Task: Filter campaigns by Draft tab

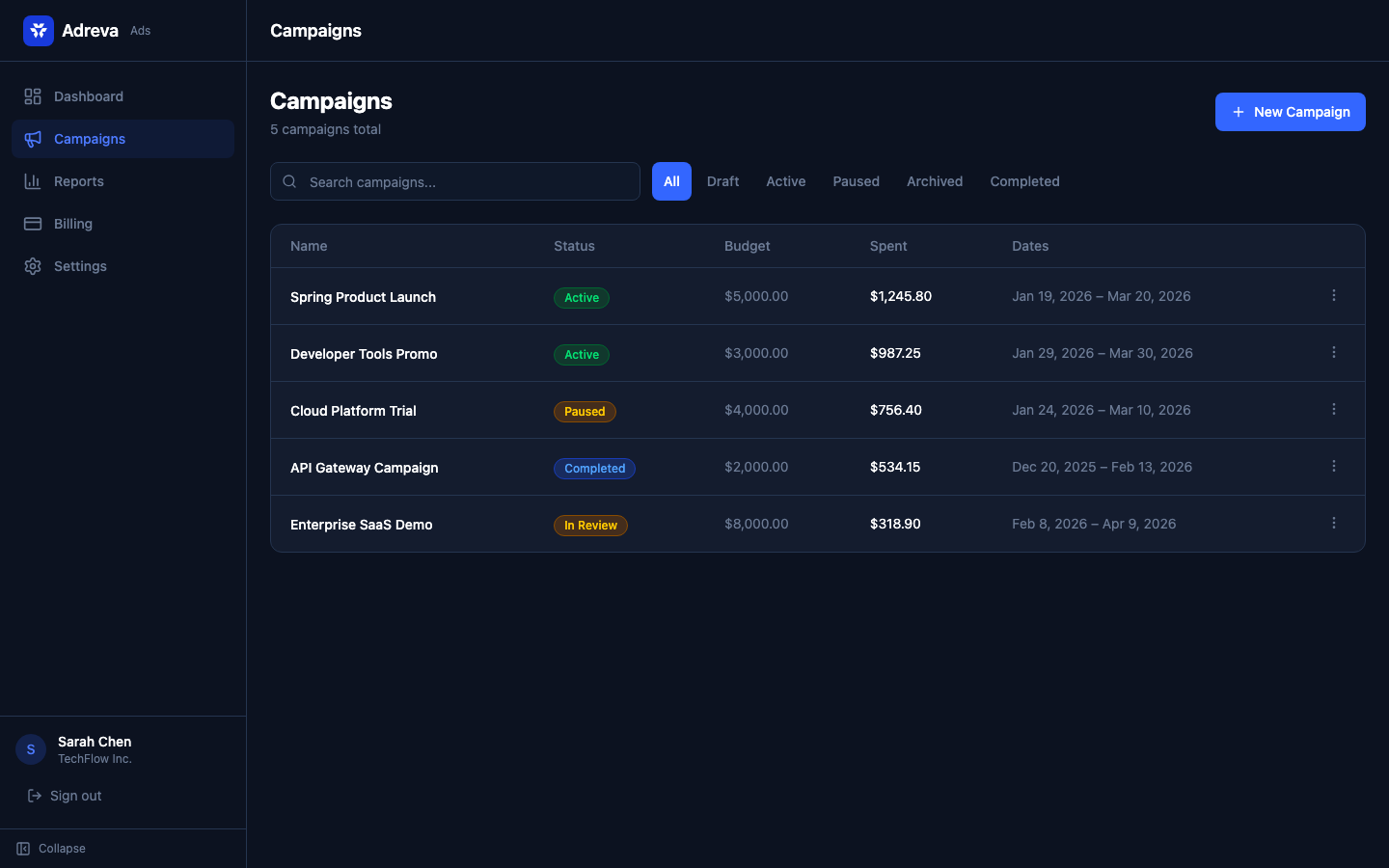Action: tap(722, 181)
